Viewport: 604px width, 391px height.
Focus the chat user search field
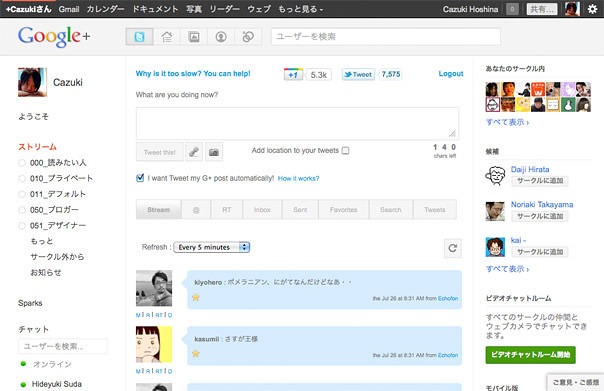click(x=63, y=346)
